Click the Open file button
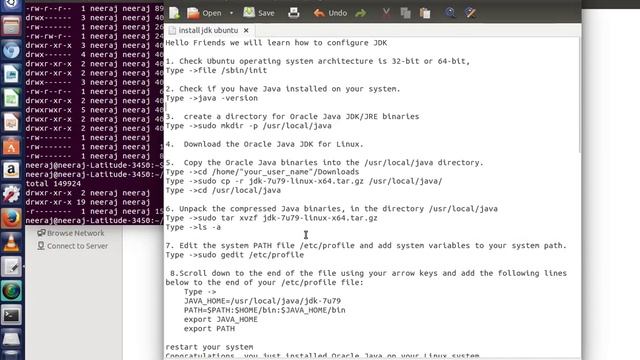Screen dimensions: 640x360 [x=204, y=13]
